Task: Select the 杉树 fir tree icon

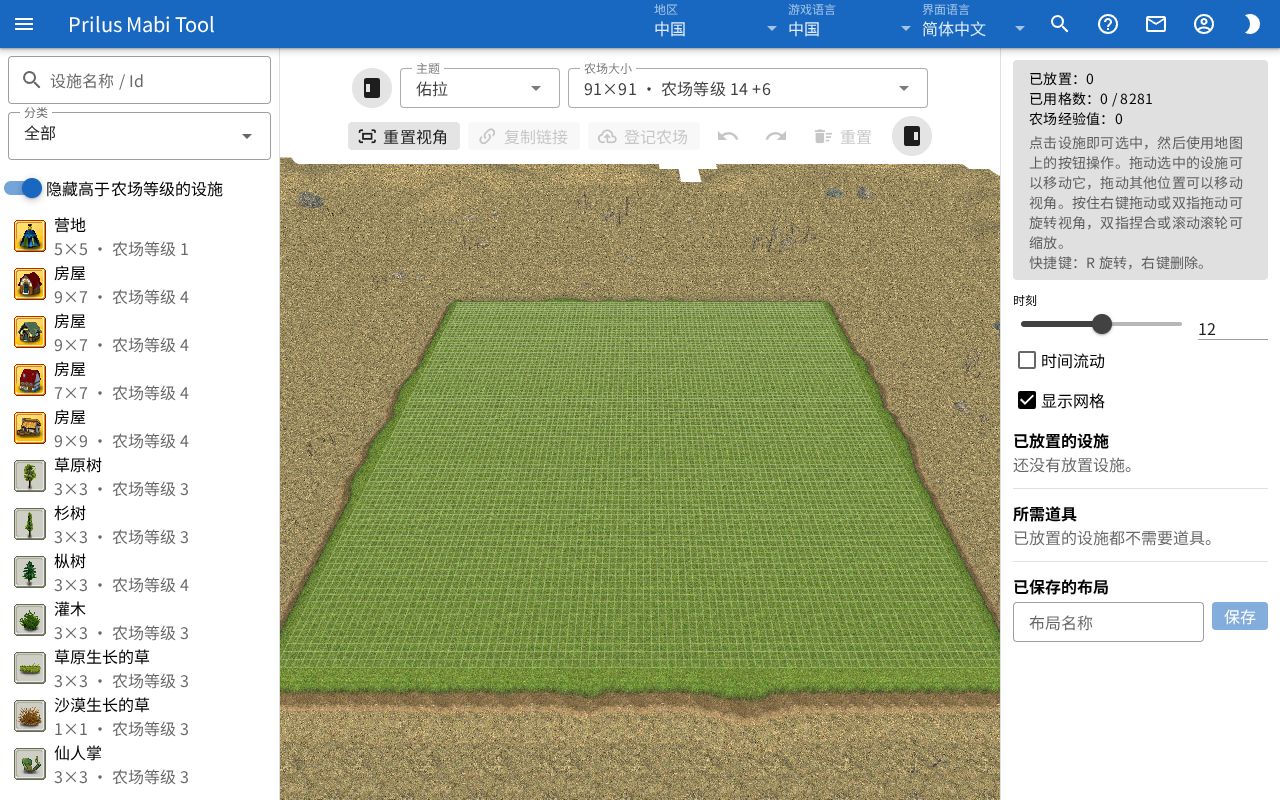Action: tap(30, 524)
